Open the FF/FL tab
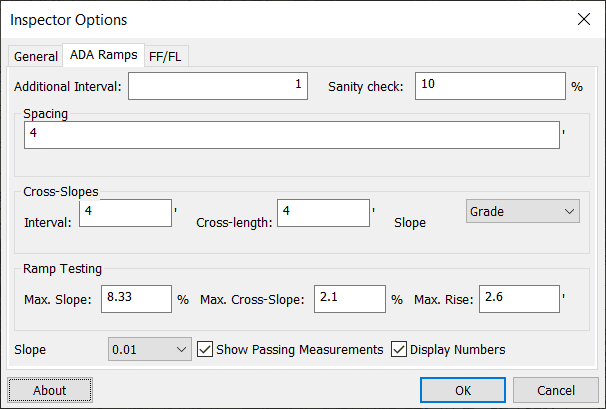The height and width of the screenshot is (409, 606). click(x=165, y=56)
